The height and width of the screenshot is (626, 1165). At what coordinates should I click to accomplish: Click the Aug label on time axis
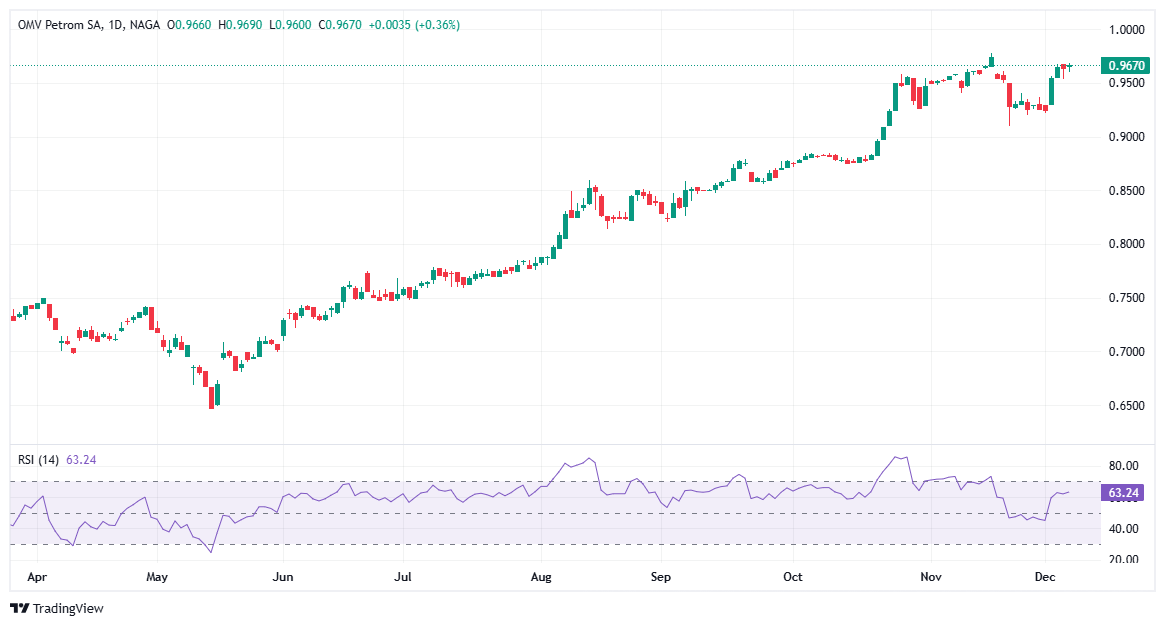click(x=541, y=577)
